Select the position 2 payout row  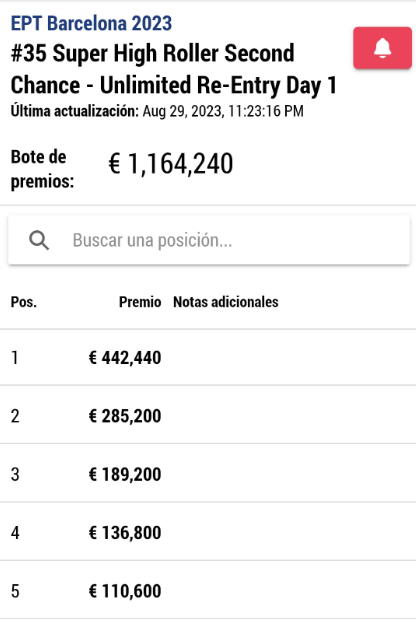pos(208,415)
